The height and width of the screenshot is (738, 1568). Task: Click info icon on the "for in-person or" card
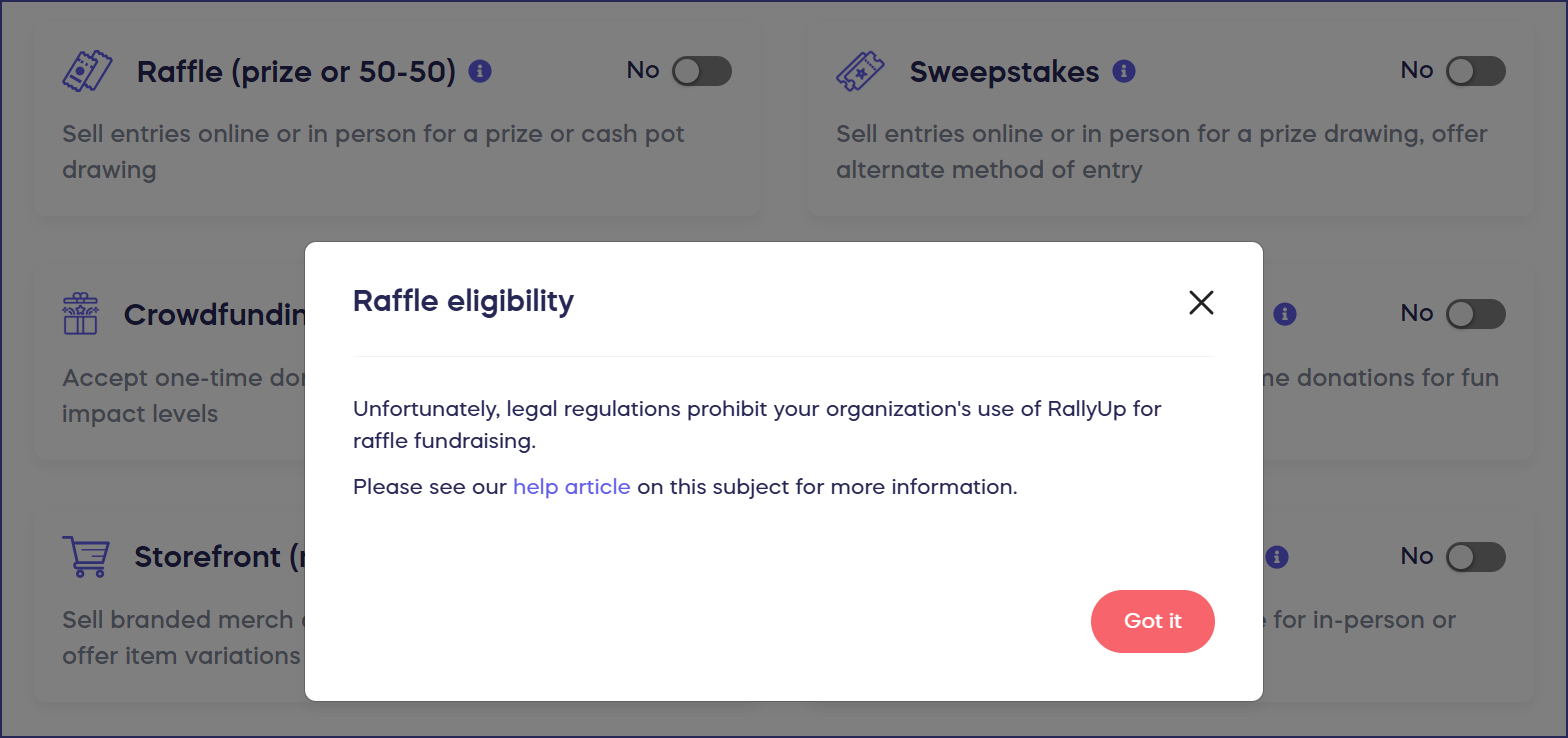(x=1277, y=557)
